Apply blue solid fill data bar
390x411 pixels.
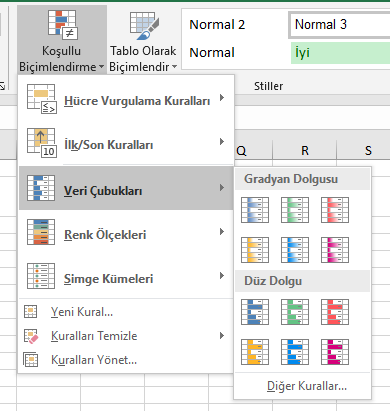coord(255,312)
